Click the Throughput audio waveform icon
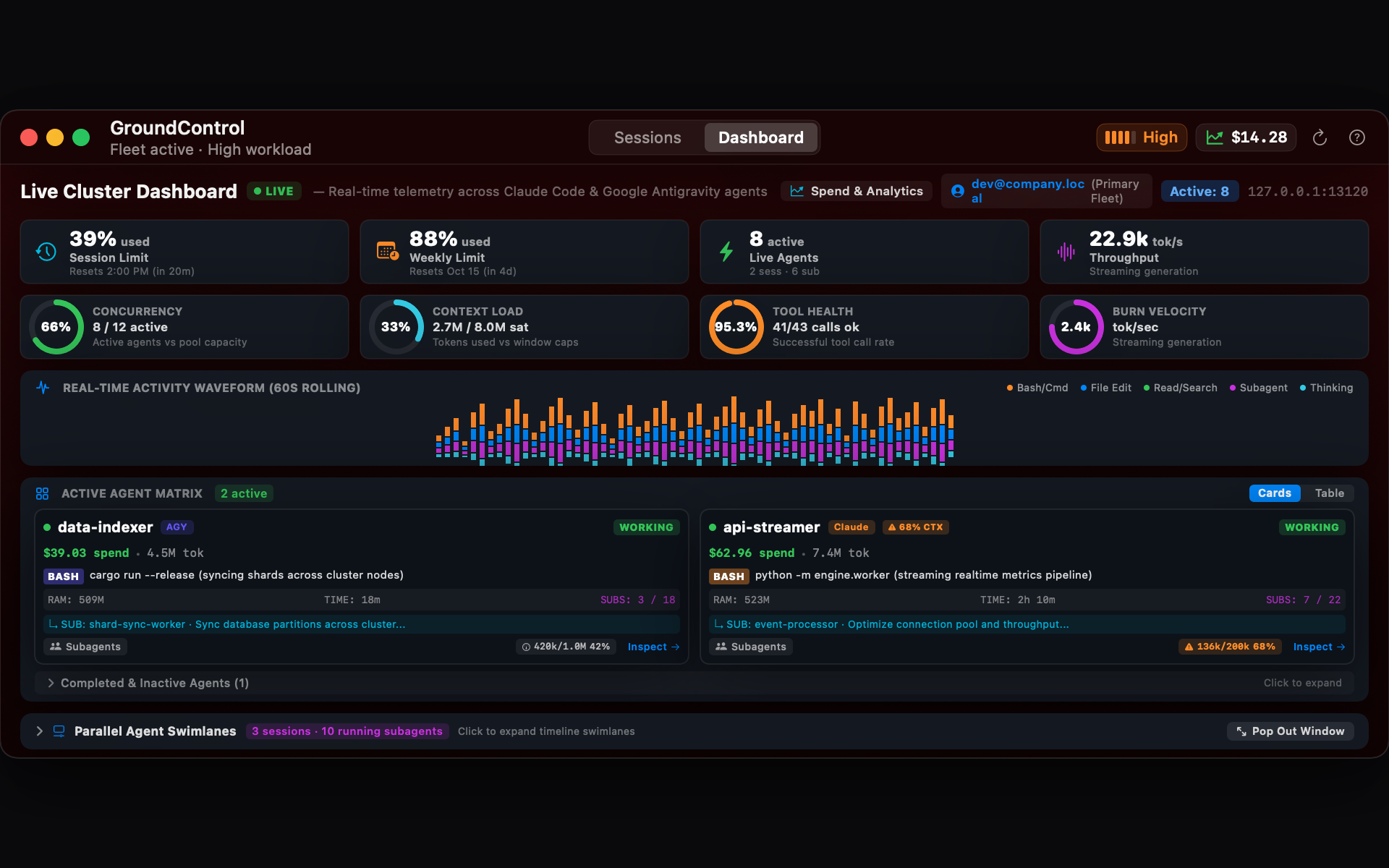The height and width of the screenshot is (868, 1389). coord(1066,252)
